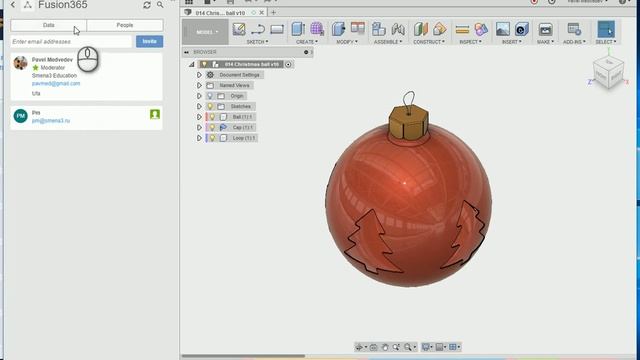Open the INSPECT menu dropdown
Viewport: 640px width, 360px height.
pyautogui.click(x=471, y=42)
